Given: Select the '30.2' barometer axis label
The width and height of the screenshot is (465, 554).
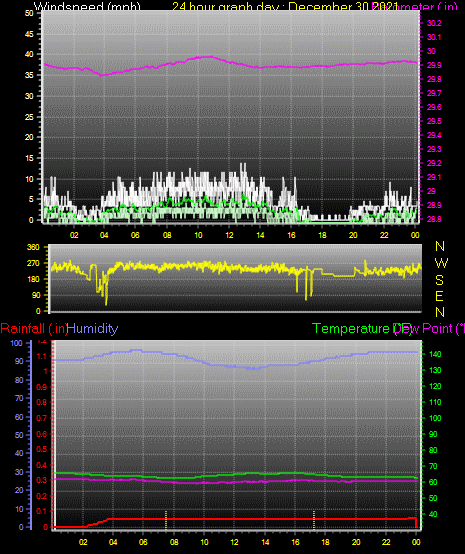Looking at the screenshot, I should coord(434,23).
